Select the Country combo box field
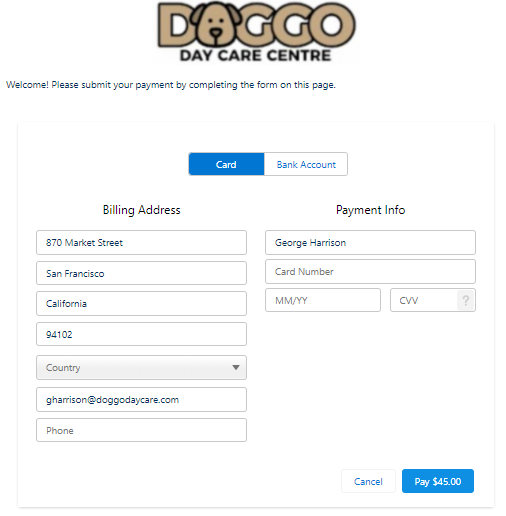 (141, 367)
